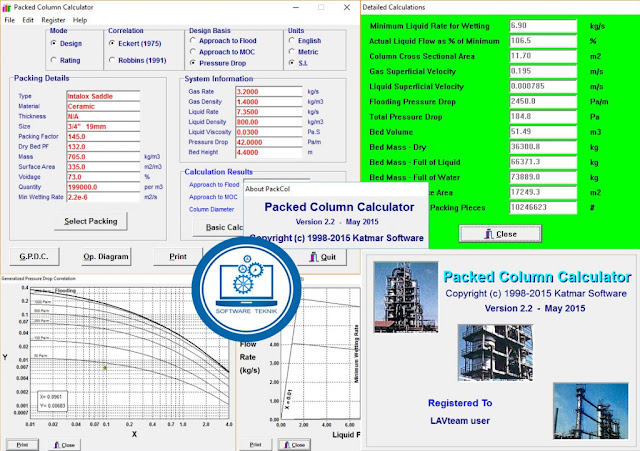Click the yellow operating point on GPDC chart
The height and width of the screenshot is (451, 640).
105,367
